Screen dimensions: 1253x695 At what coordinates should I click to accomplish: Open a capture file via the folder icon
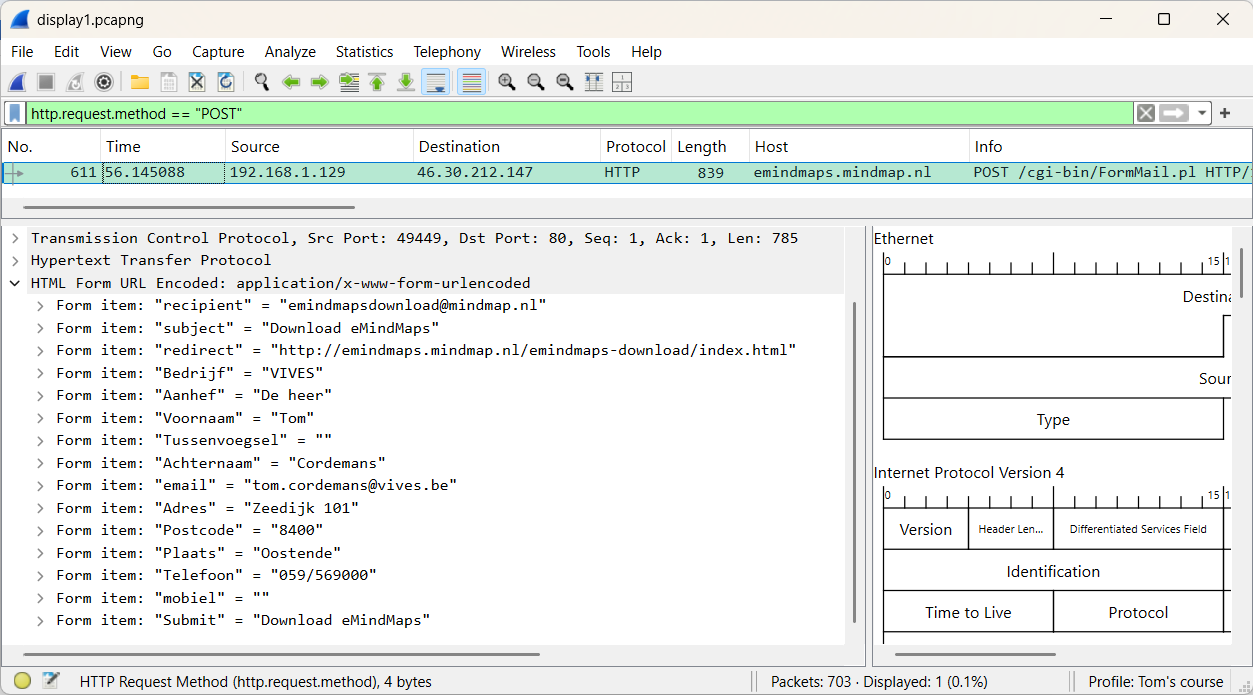[140, 82]
